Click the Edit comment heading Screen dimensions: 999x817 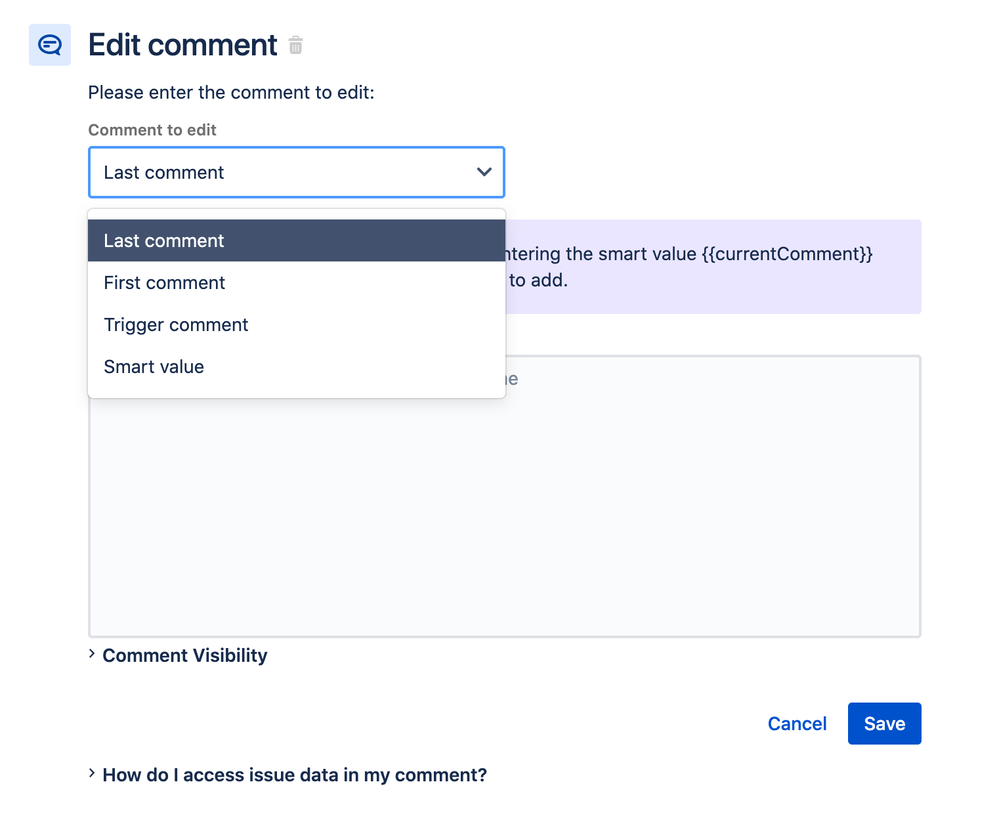pyautogui.click(x=183, y=45)
